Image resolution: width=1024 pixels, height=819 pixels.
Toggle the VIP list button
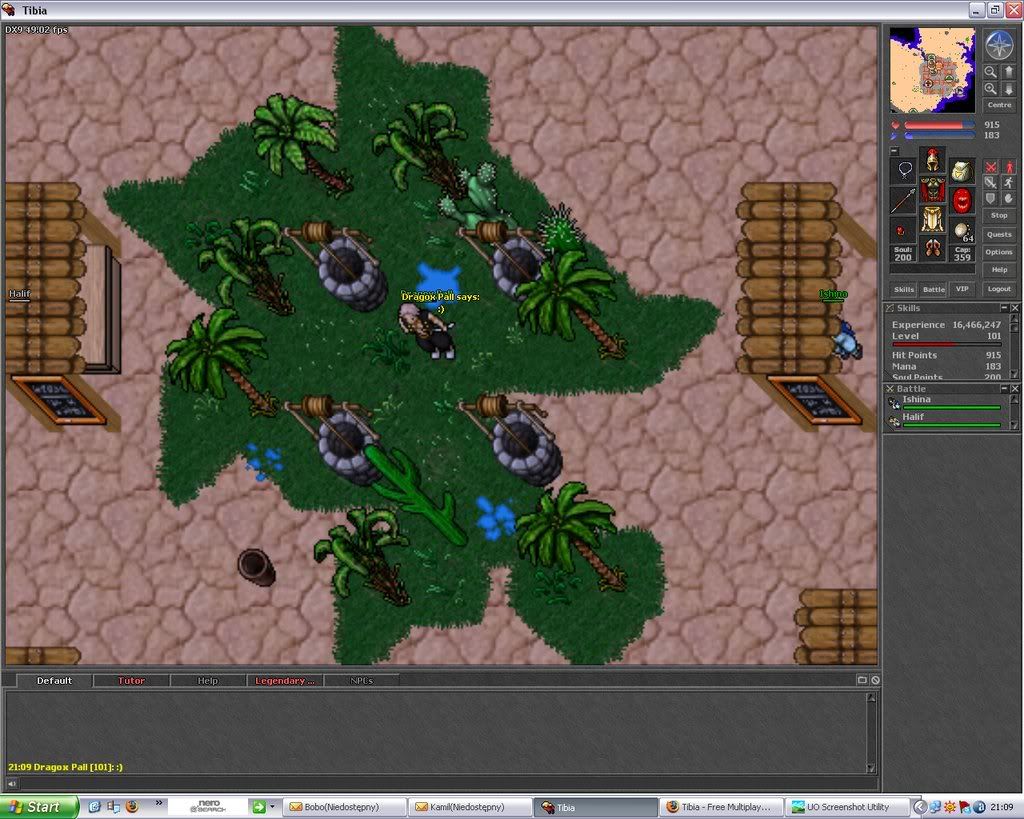[x=962, y=289]
